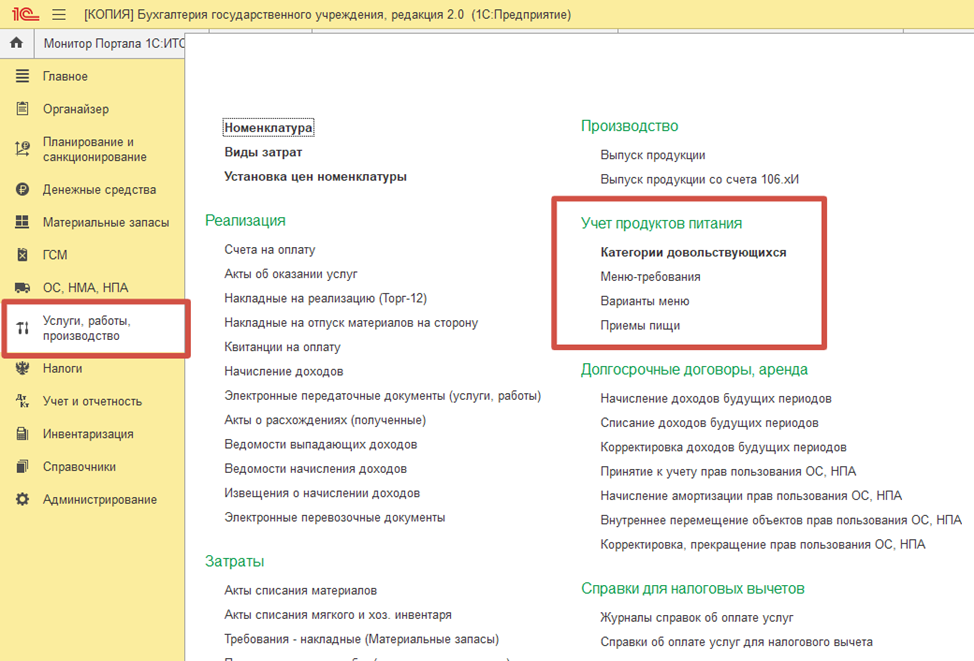Open Акты об оказании услуг
974x661 pixels.
291,274
